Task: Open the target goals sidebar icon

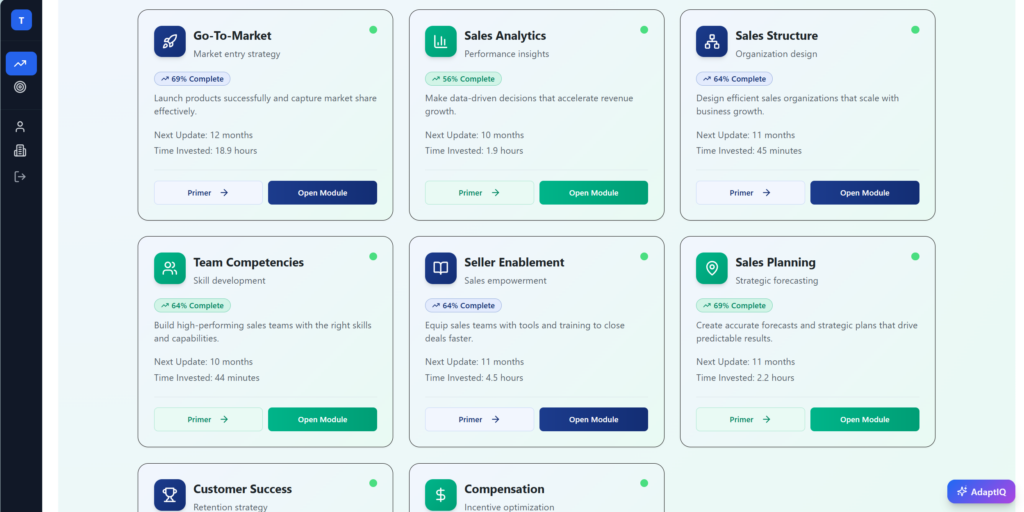Action: pos(20,87)
